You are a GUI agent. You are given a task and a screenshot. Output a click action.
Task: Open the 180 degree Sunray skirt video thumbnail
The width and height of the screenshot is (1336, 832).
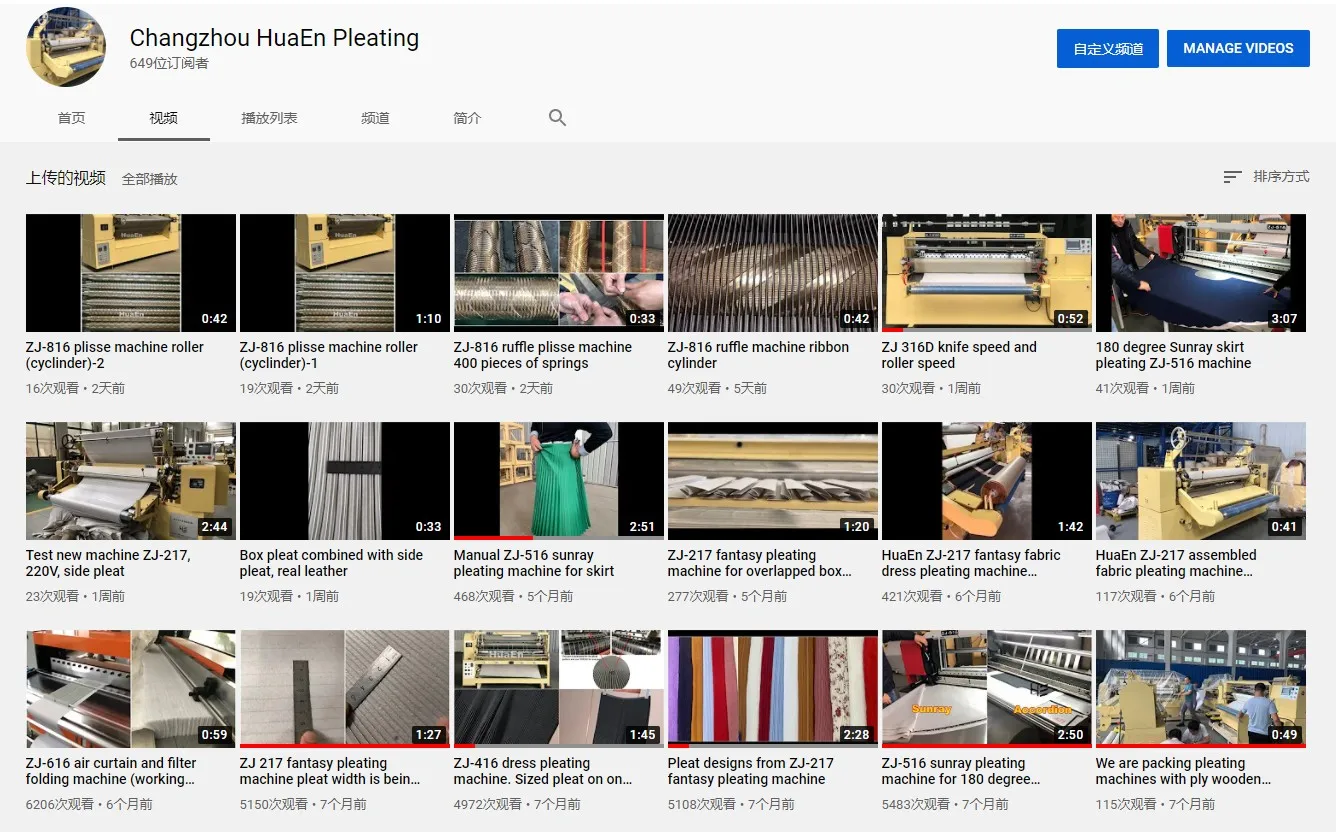[x=1200, y=272]
